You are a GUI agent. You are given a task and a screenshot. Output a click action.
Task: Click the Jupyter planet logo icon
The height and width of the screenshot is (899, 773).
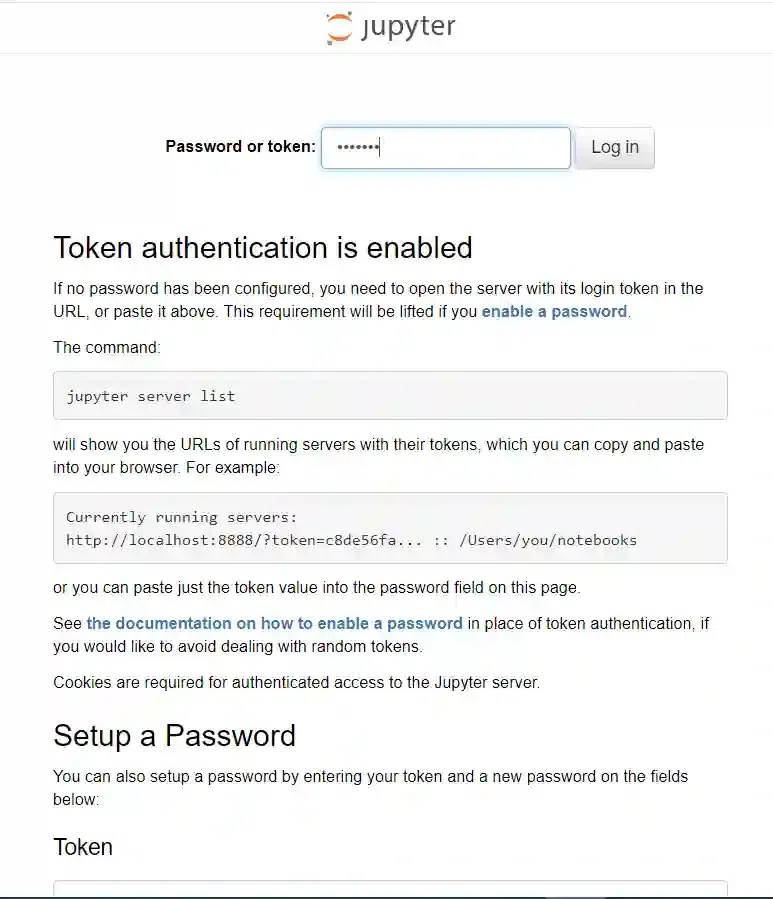(339, 28)
